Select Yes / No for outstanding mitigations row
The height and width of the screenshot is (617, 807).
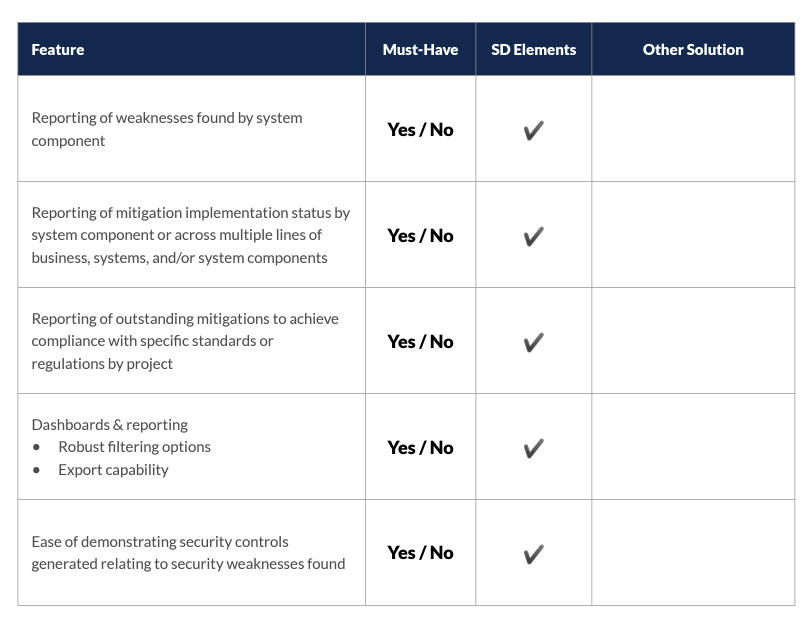[420, 342]
